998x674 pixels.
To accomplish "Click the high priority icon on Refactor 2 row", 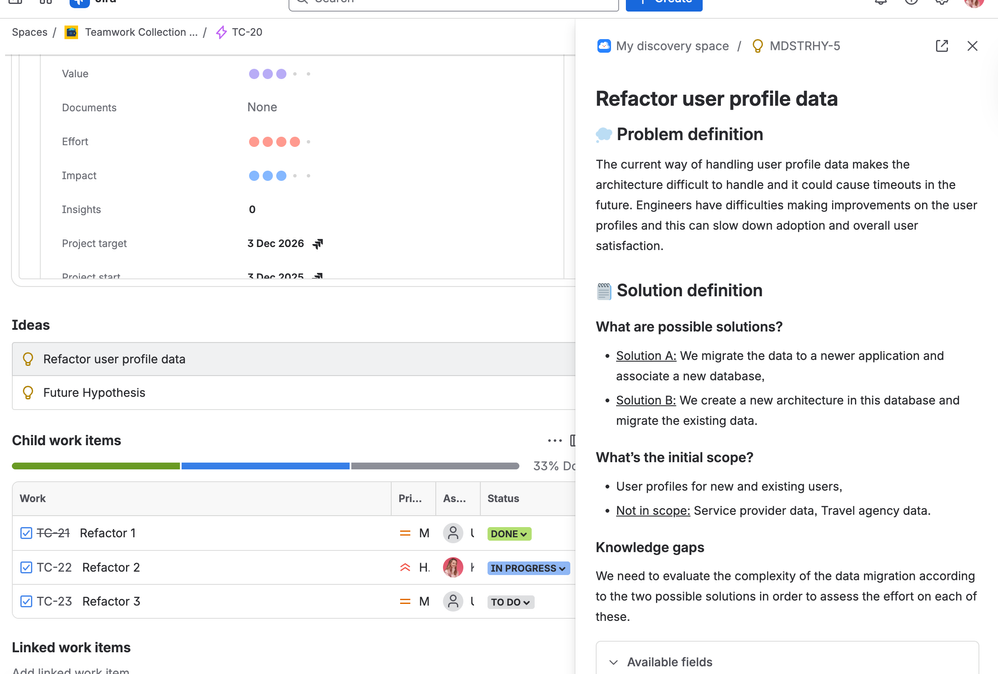I will [x=405, y=567].
